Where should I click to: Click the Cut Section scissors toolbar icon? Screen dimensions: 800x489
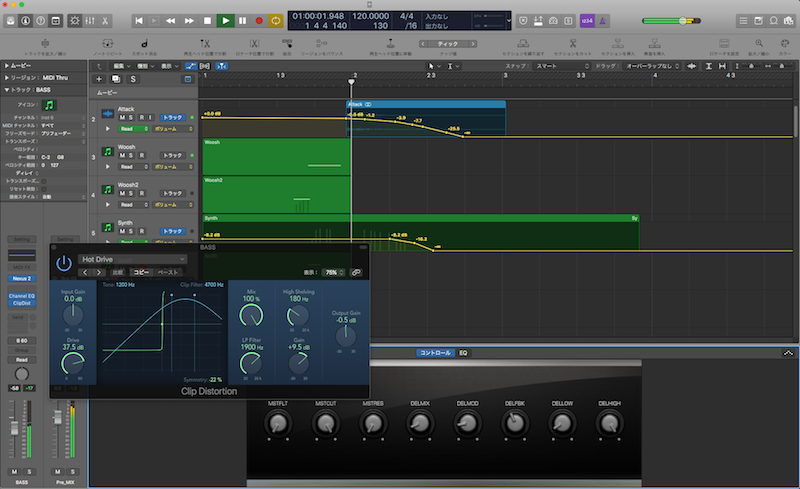(573, 44)
